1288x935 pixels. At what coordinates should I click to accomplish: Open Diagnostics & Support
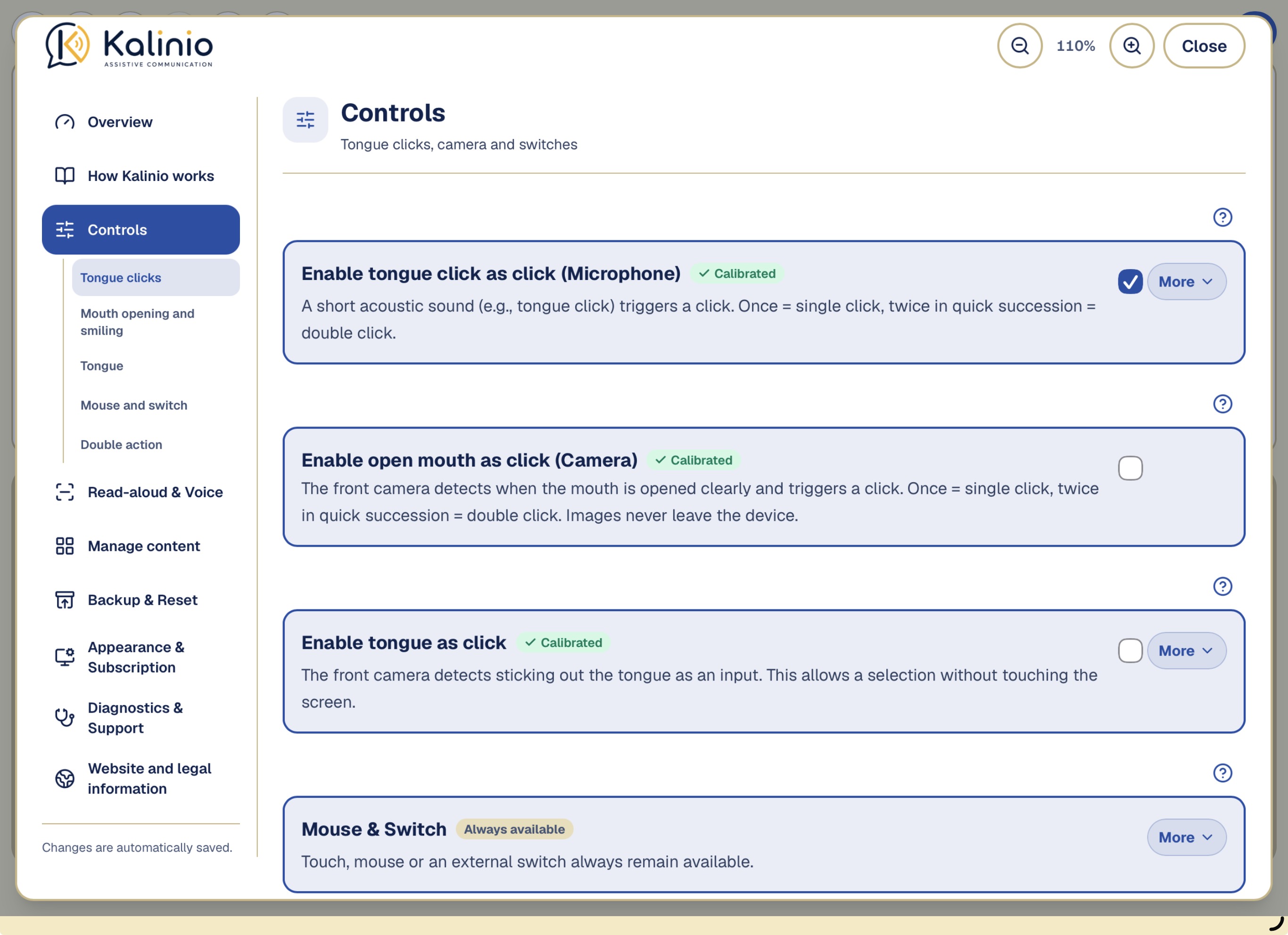[141, 718]
